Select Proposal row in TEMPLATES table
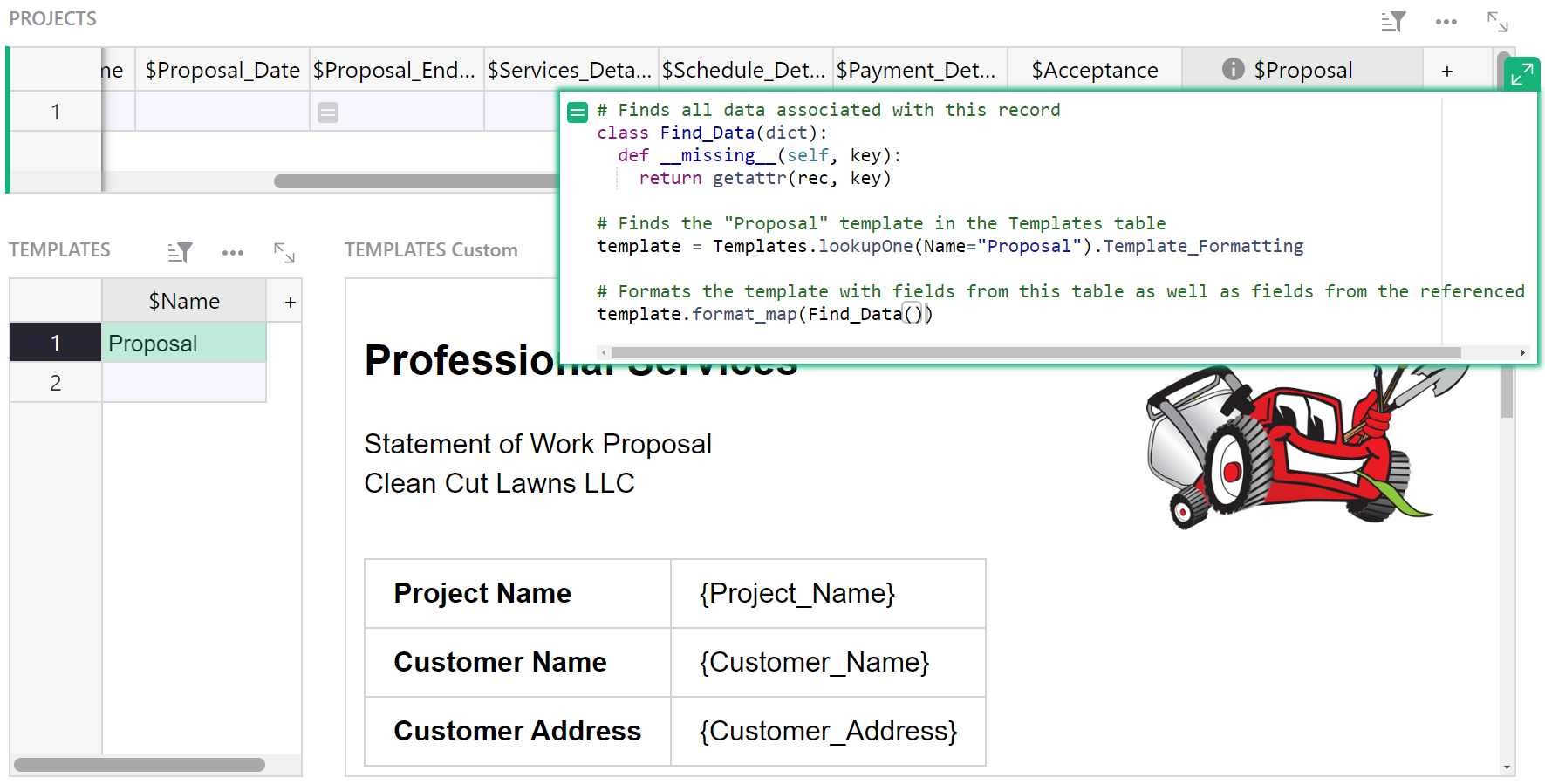This screenshot has height=784, width=1545. point(183,344)
